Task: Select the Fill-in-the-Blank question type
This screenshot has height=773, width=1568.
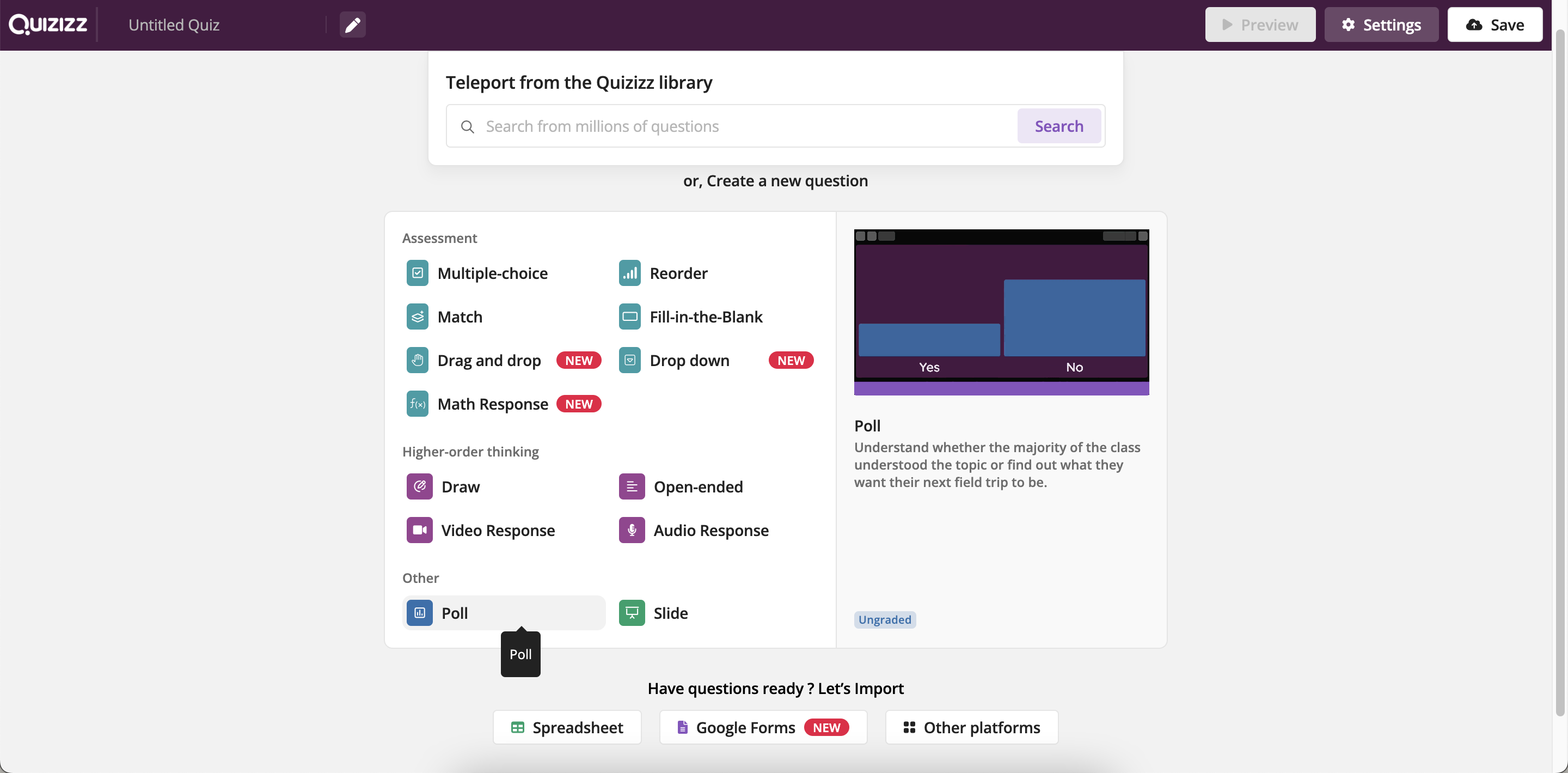Action: pos(706,316)
